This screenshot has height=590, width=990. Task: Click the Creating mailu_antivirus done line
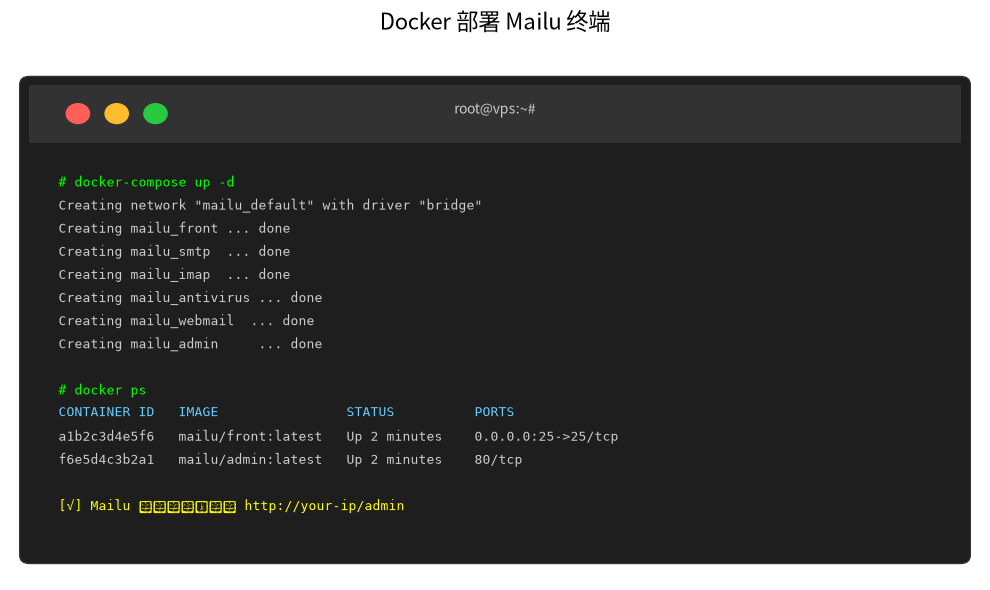(190, 298)
